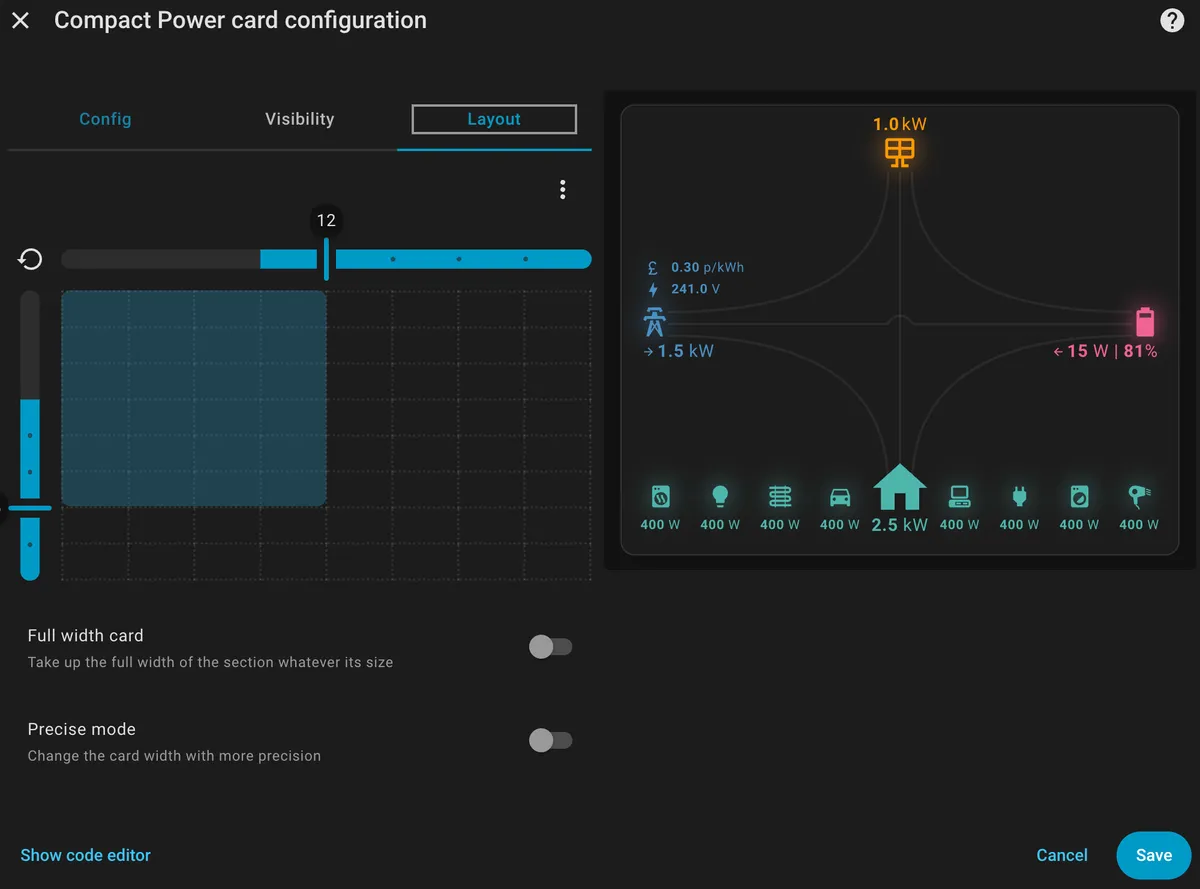This screenshot has height=889, width=1200.
Task: Click the slider value bubble showing 12
Action: pyautogui.click(x=326, y=220)
